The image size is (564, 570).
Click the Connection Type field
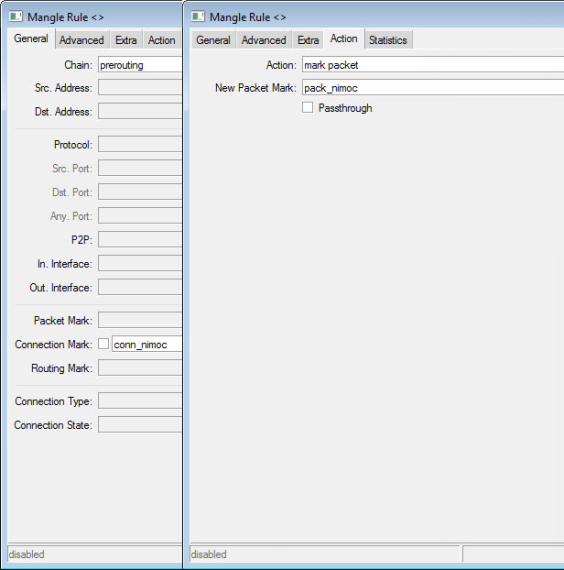click(140, 401)
